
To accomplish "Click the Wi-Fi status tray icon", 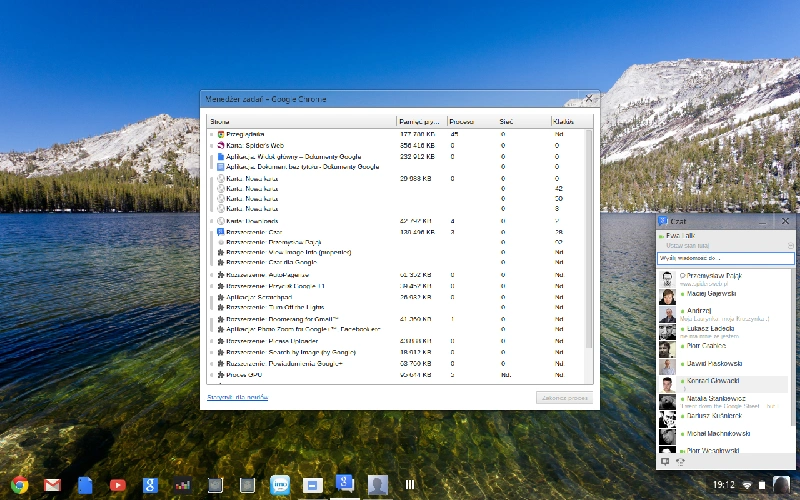I will click(746, 485).
